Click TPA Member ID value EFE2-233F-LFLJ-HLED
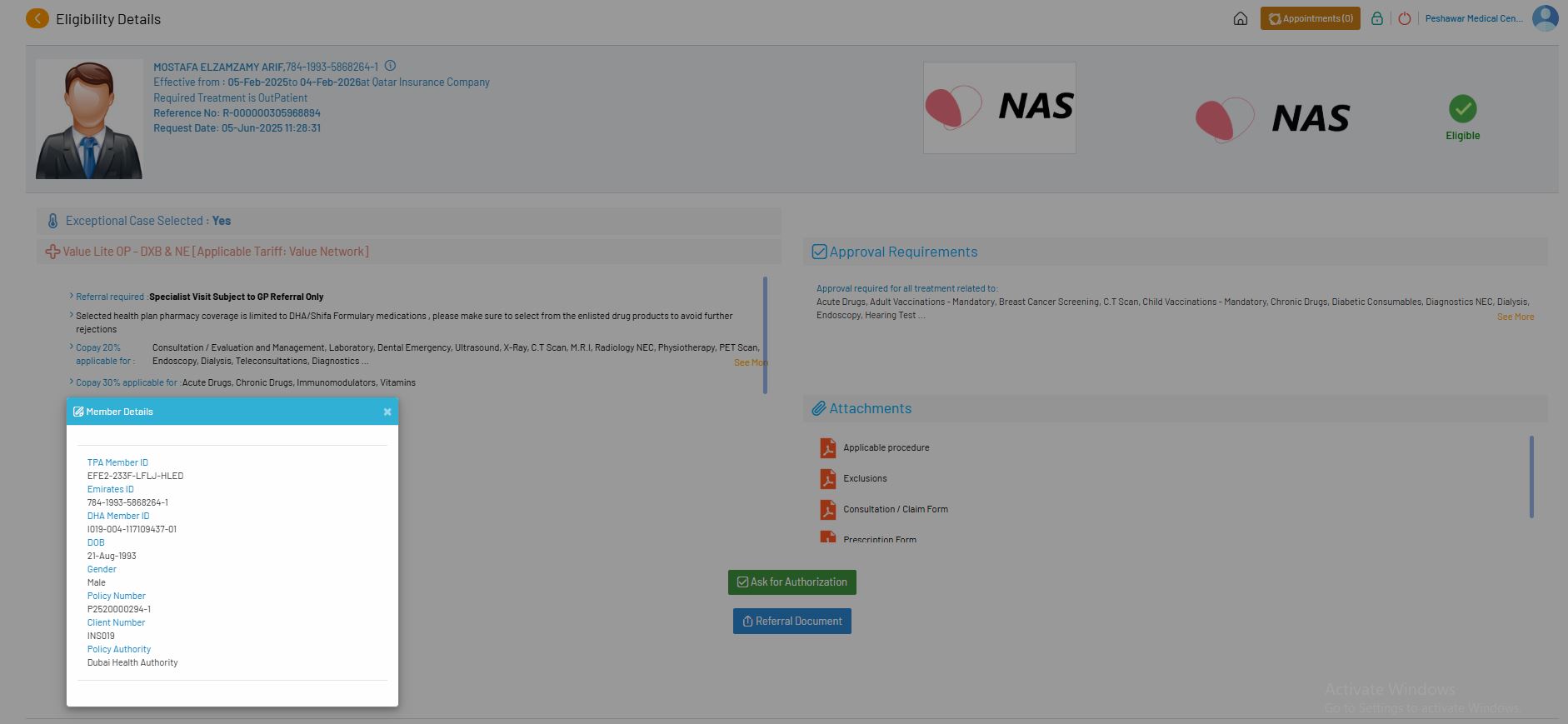1568x724 pixels. [135, 476]
